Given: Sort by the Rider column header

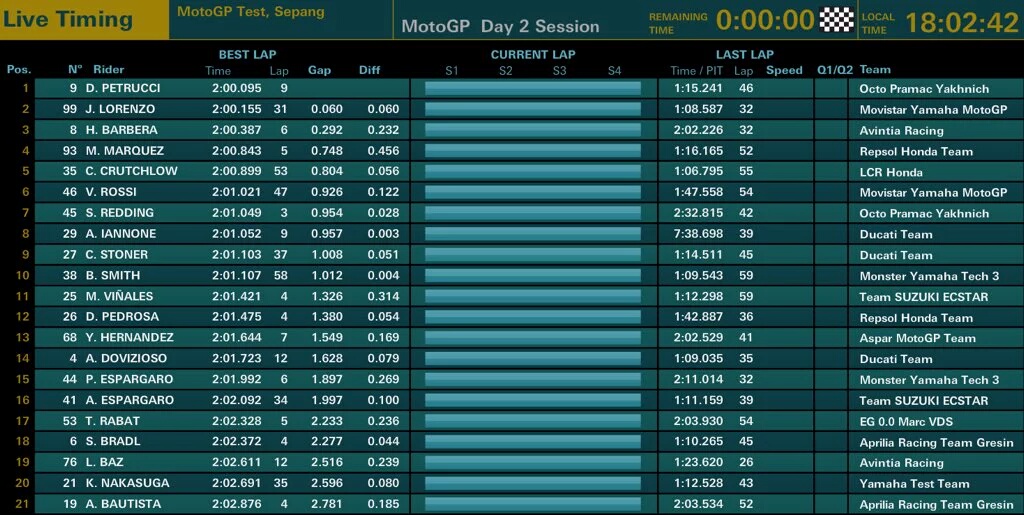Looking at the screenshot, I should click(108, 70).
